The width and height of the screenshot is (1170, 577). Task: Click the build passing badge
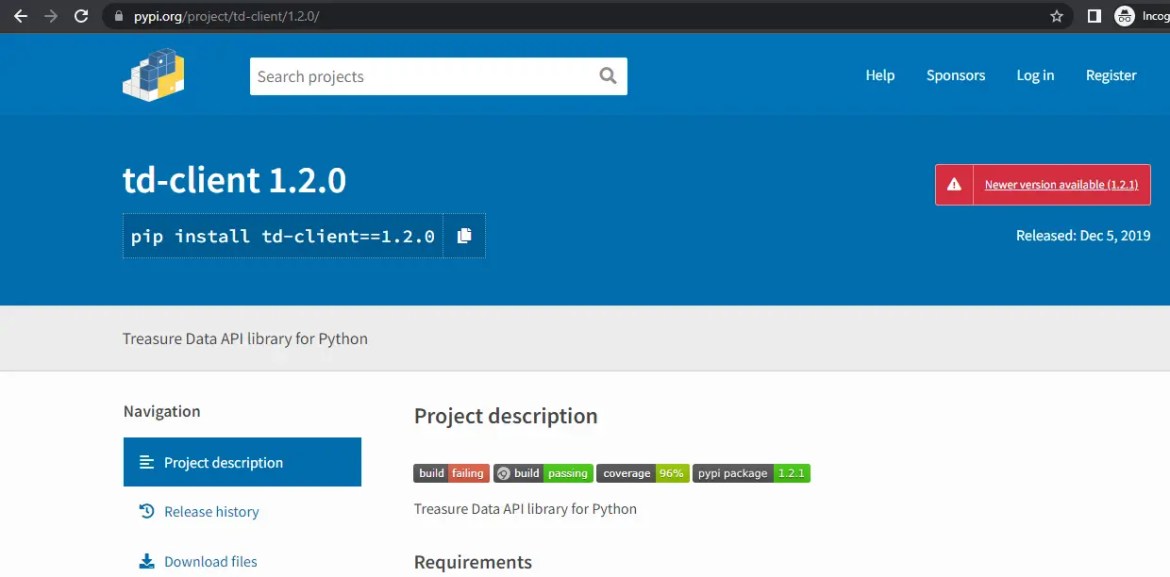click(543, 473)
